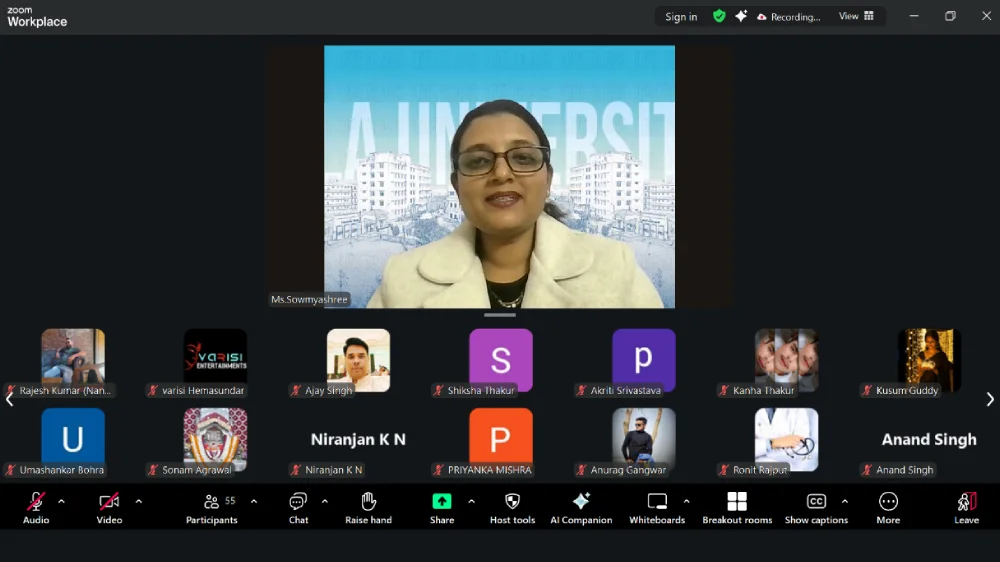Click the Sign in button
Image resolution: width=1000 pixels, height=562 pixels.
[681, 17]
